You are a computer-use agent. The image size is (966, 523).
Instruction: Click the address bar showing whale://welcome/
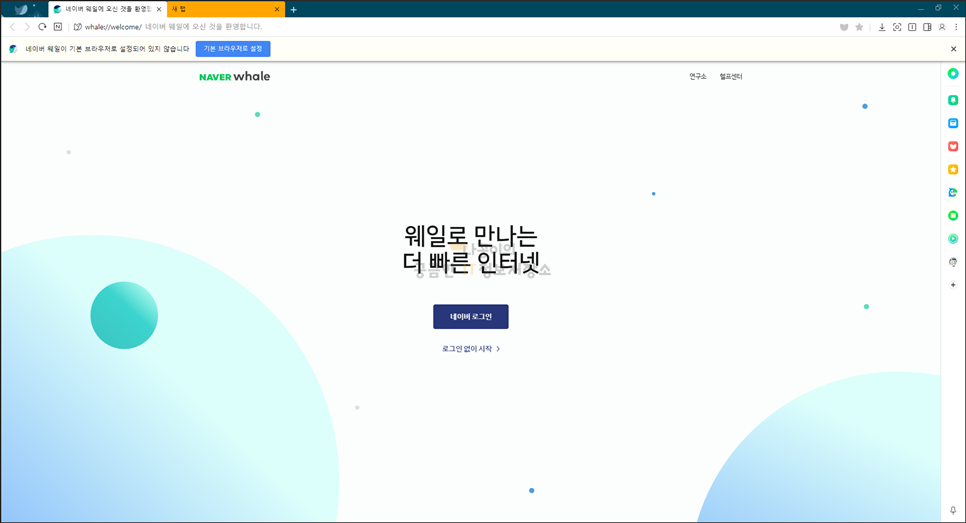(456, 27)
